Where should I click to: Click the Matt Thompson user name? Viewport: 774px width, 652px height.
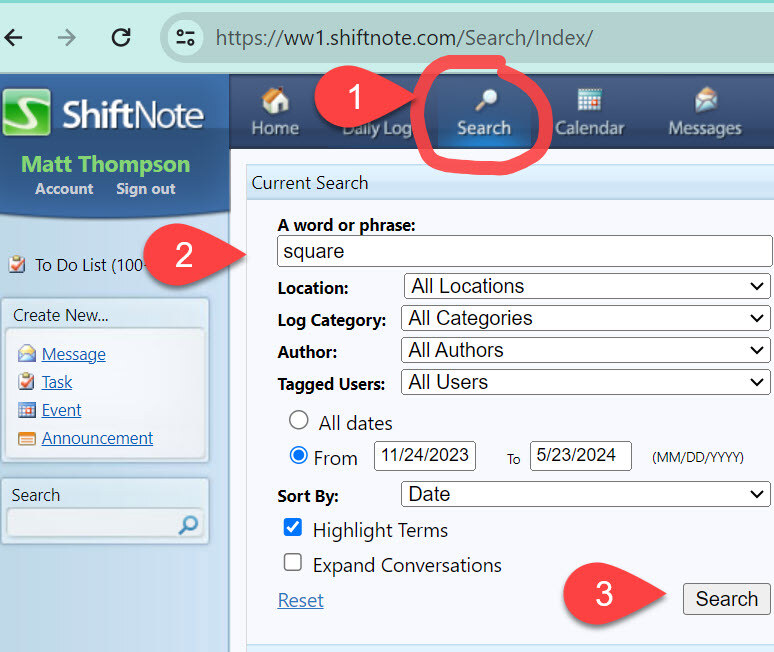[x=106, y=164]
